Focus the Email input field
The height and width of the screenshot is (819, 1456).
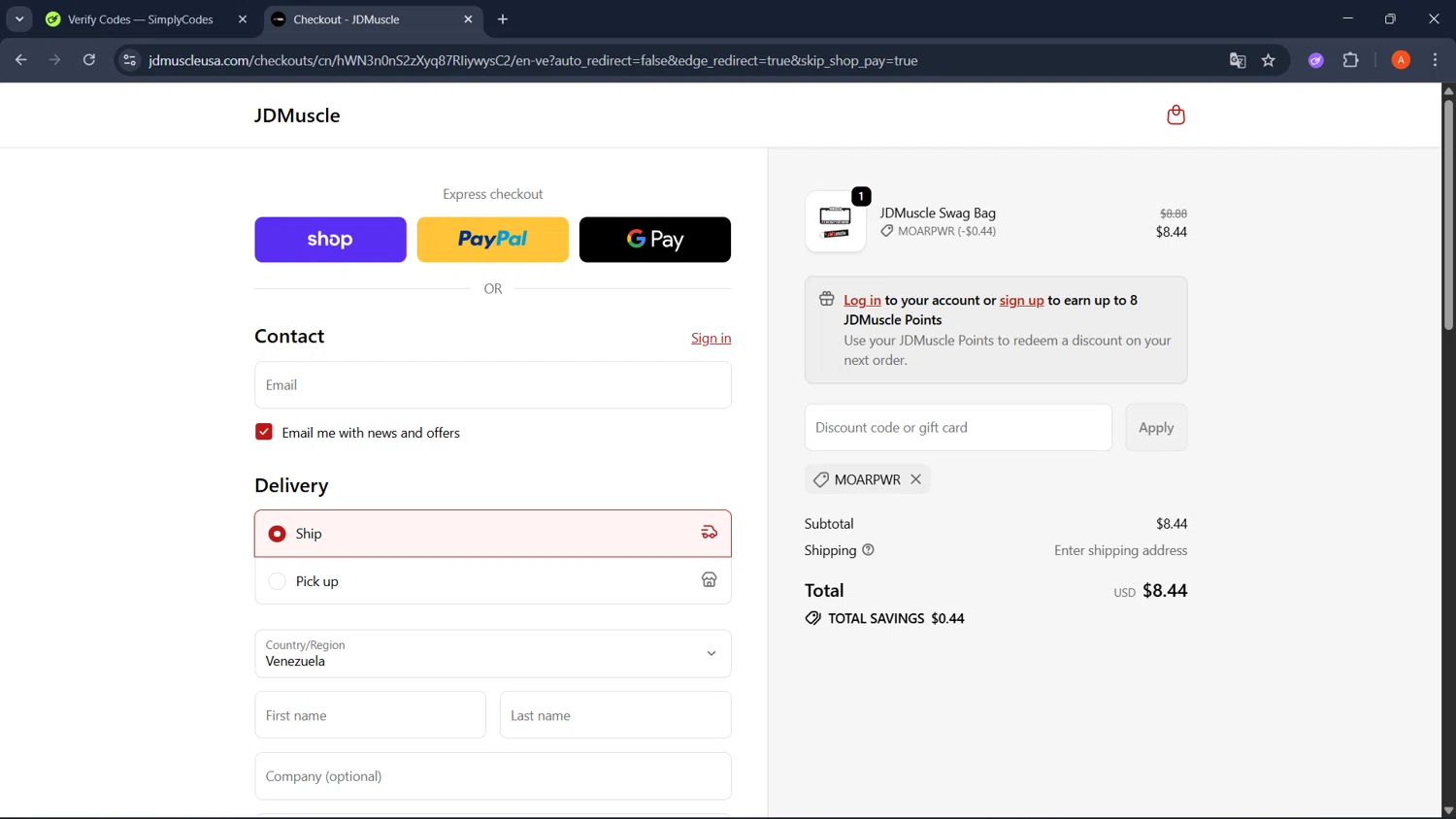[x=493, y=385]
